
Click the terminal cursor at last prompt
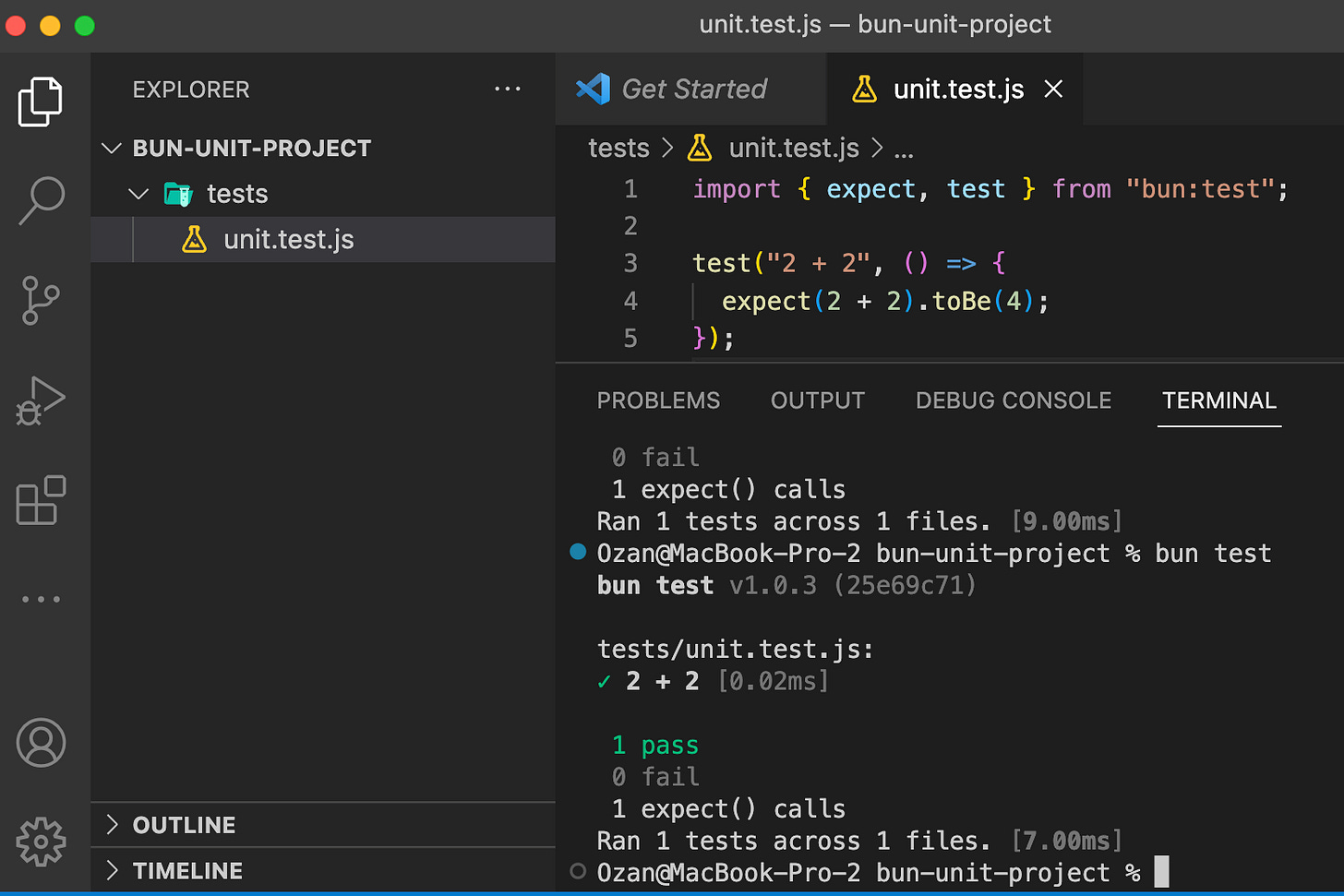[x=1162, y=872]
